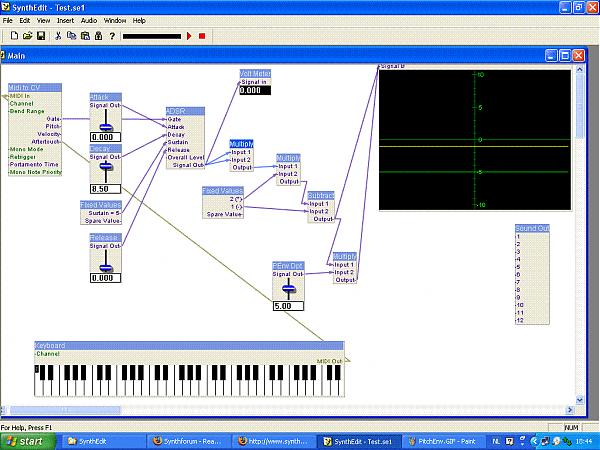Viewport: 600px width, 450px height.
Task: Click the Velocity pin on Midi to CV
Action: point(49,134)
